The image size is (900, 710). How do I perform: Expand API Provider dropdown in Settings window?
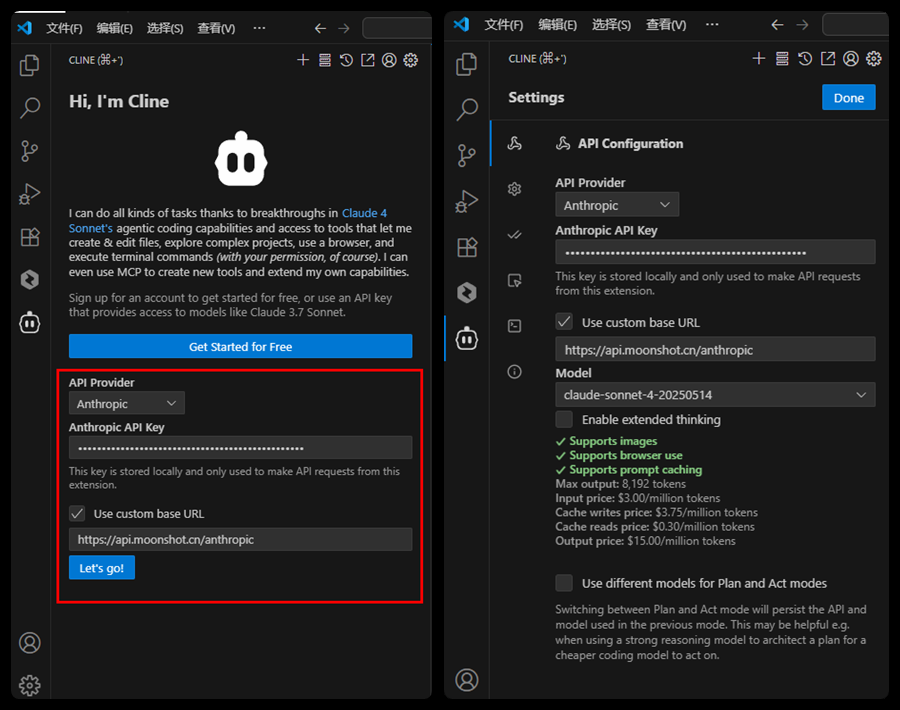tap(617, 204)
